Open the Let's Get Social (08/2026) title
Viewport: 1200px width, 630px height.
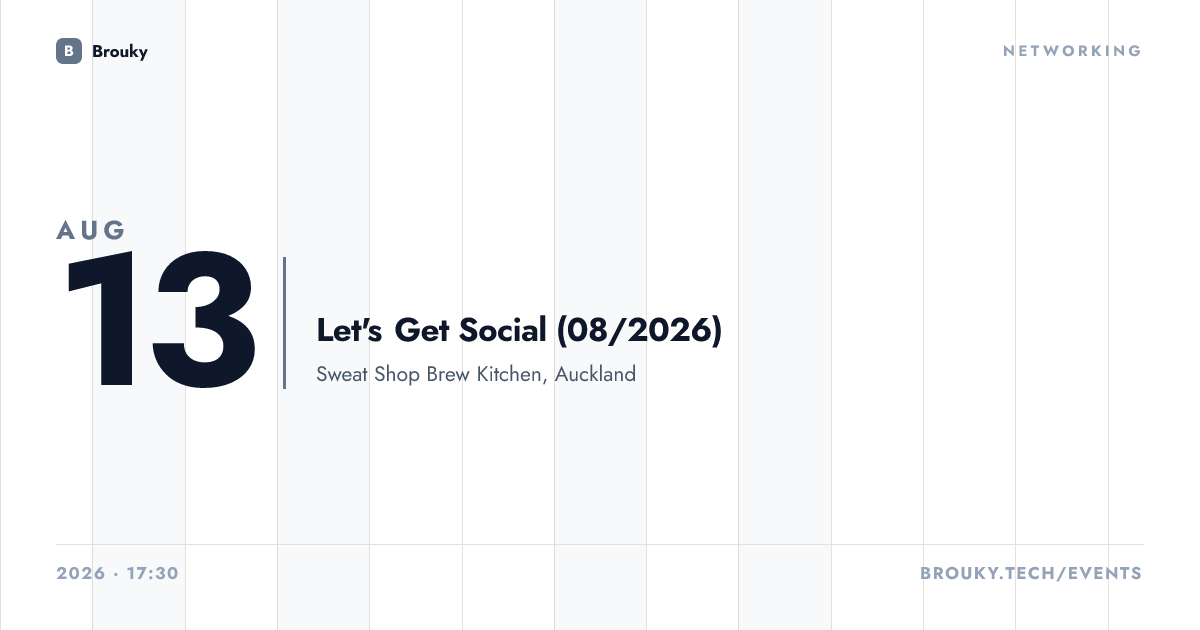[519, 330]
